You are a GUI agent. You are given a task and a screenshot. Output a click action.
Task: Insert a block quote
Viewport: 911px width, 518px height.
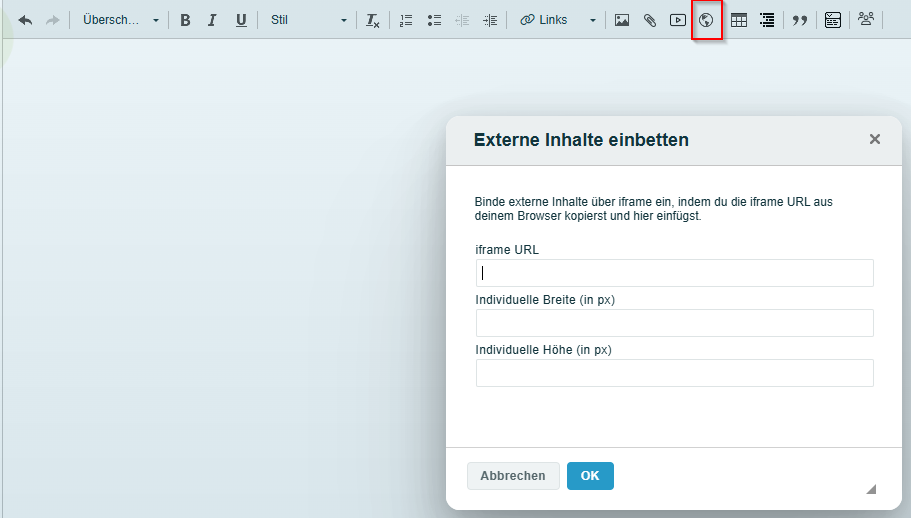[x=800, y=20]
